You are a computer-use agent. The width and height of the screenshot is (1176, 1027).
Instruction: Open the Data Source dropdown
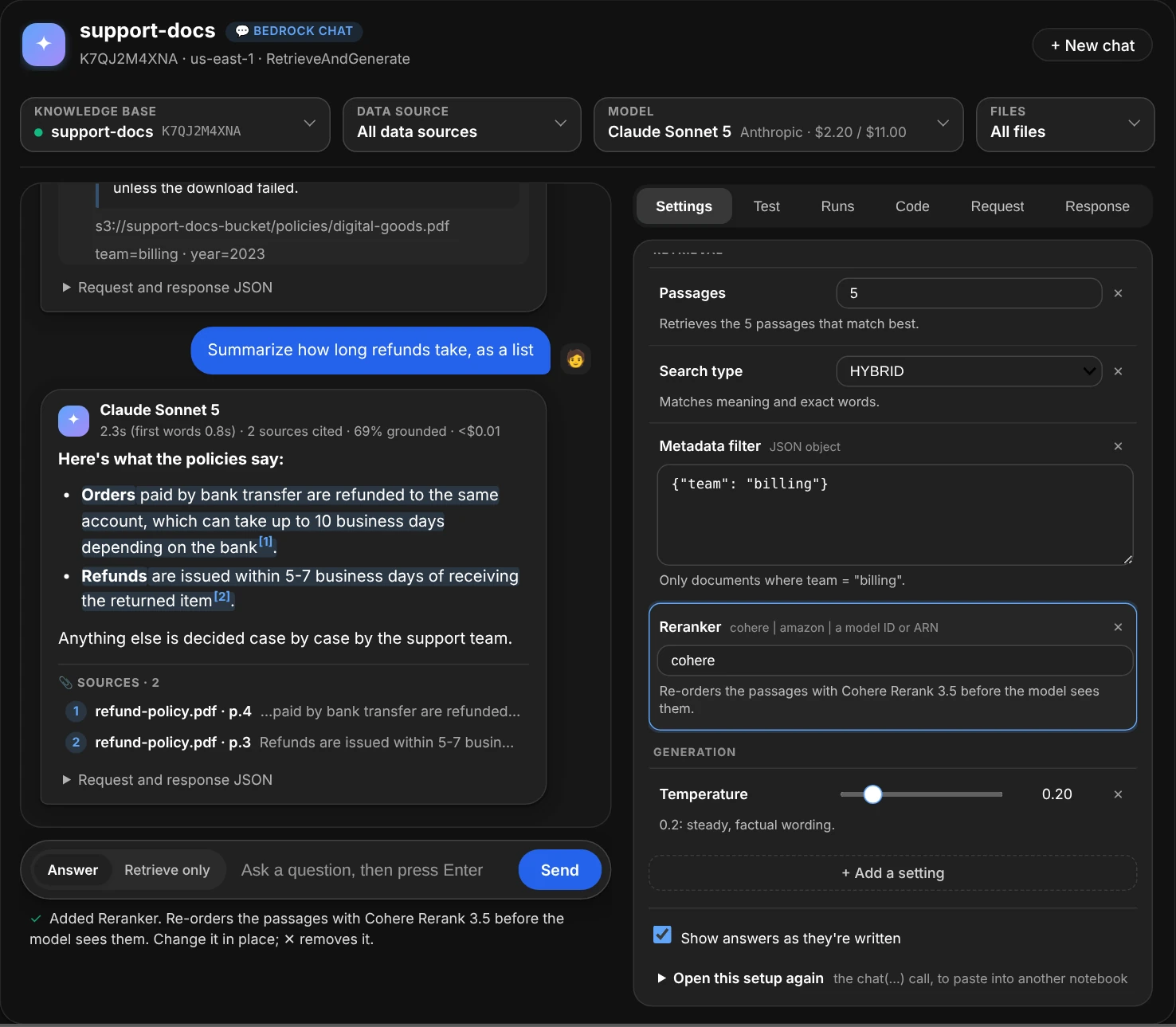coord(462,124)
